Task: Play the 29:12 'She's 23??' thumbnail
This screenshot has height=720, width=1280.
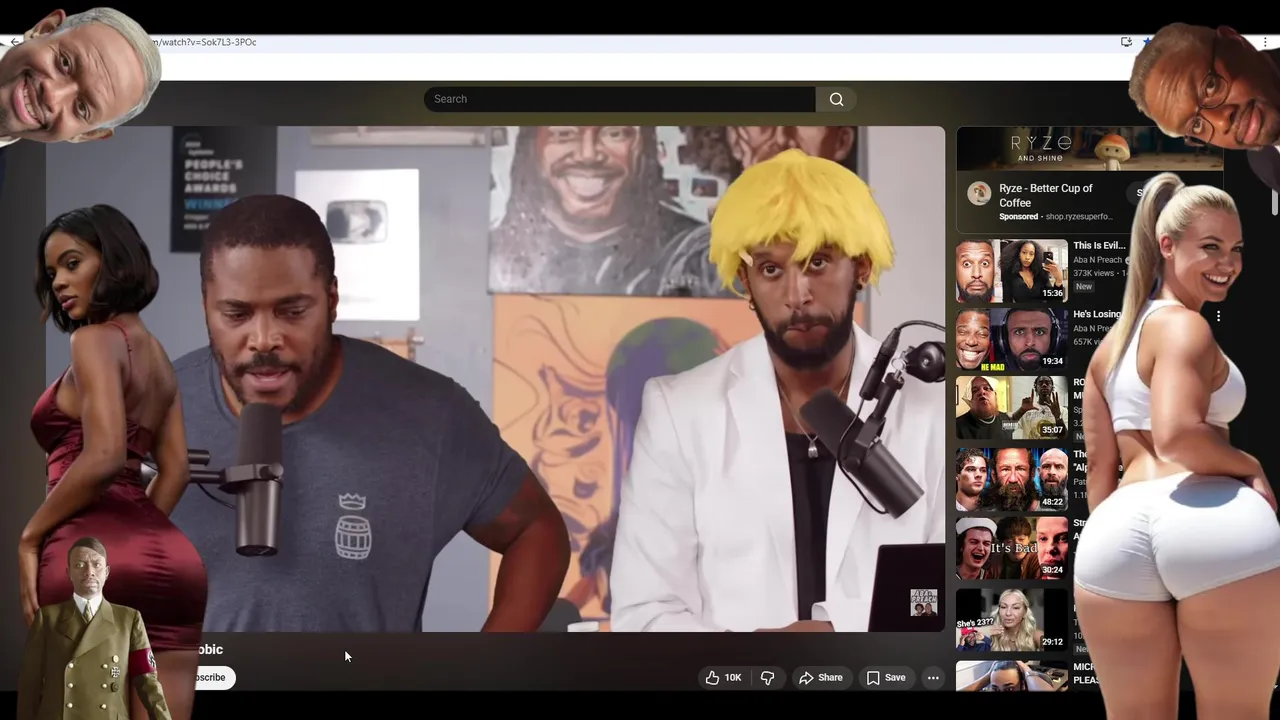Action: [x=1011, y=619]
